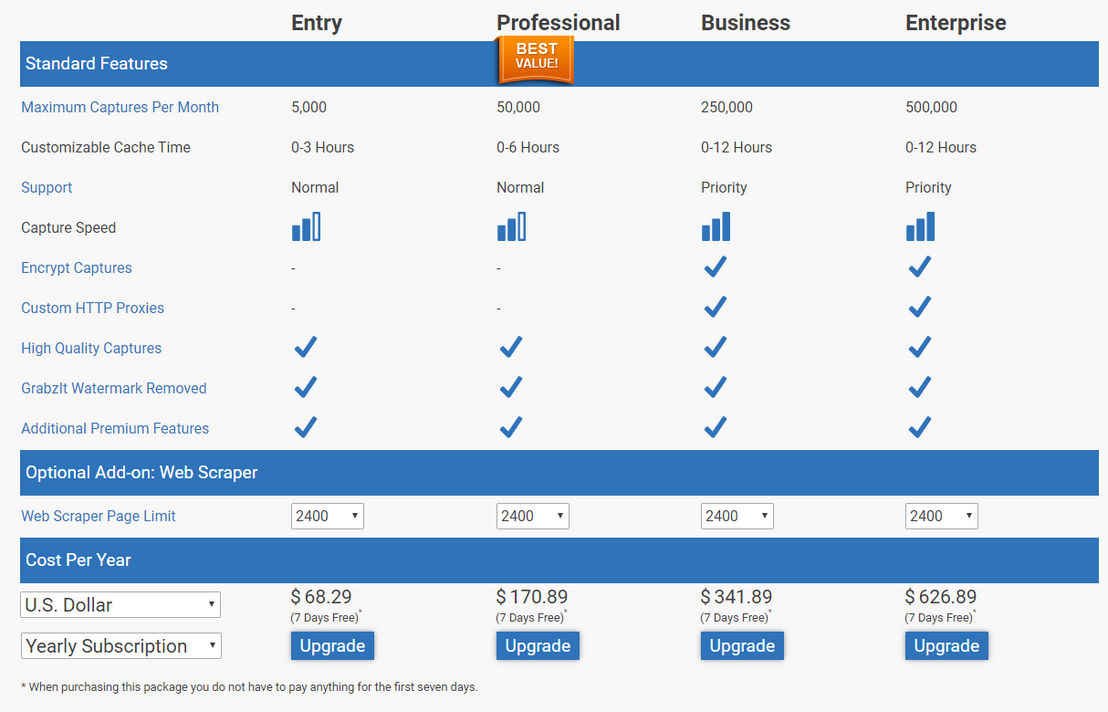Open the Encrypt Captures link
This screenshot has height=712, width=1108.
tap(76, 268)
